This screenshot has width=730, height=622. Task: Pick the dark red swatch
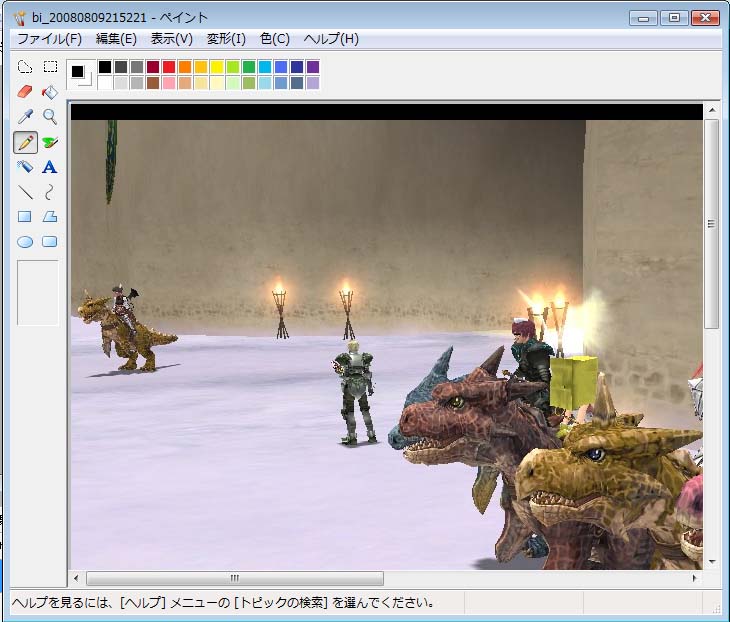pos(153,67)
